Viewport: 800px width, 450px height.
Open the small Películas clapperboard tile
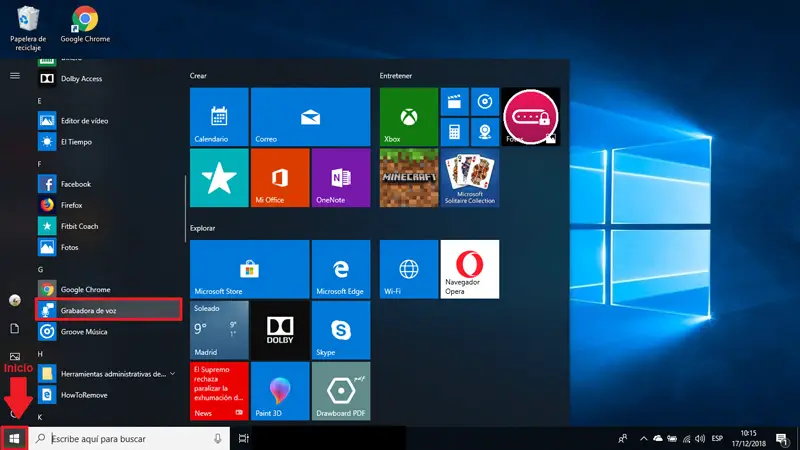[x=455, y=102]
